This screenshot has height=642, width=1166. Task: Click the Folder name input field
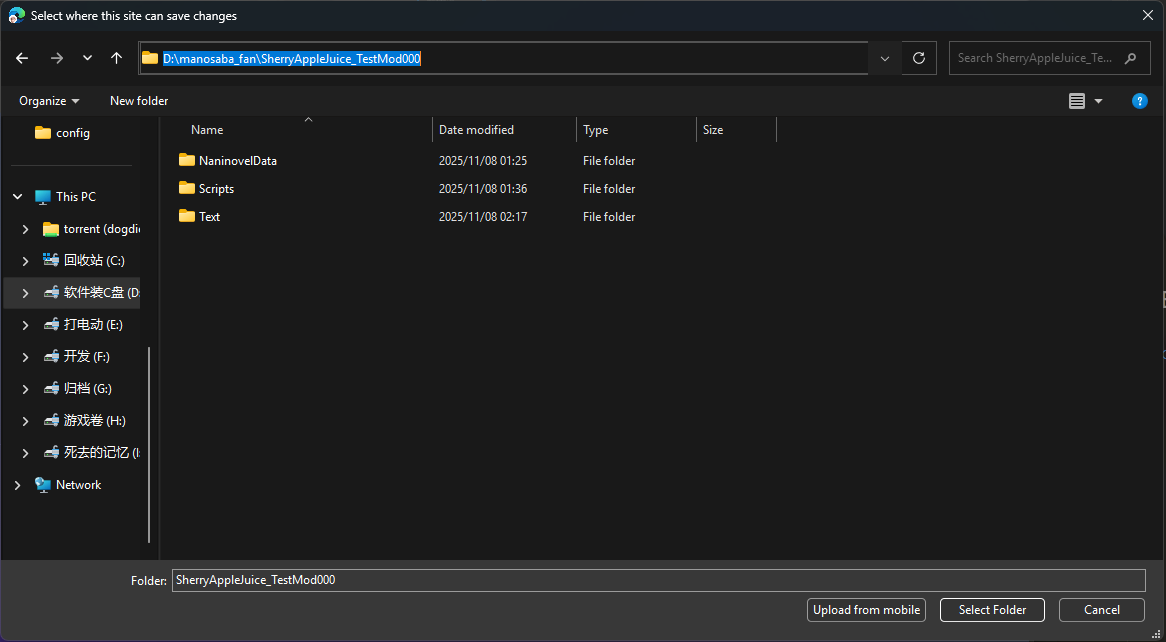coord(657,580)
